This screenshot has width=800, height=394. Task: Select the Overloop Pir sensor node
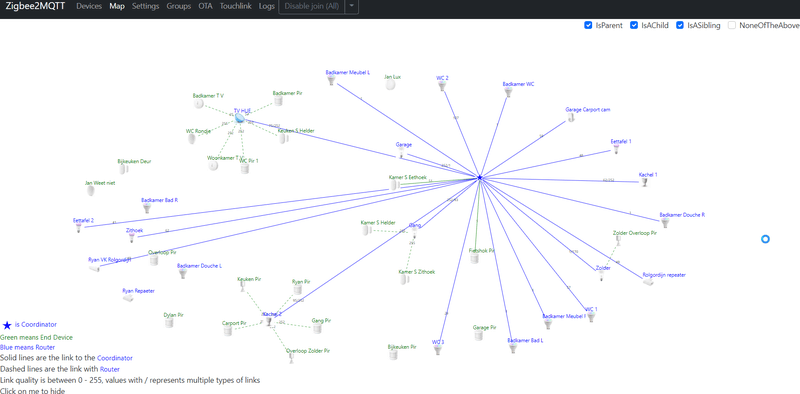click(x=154, y=260)
